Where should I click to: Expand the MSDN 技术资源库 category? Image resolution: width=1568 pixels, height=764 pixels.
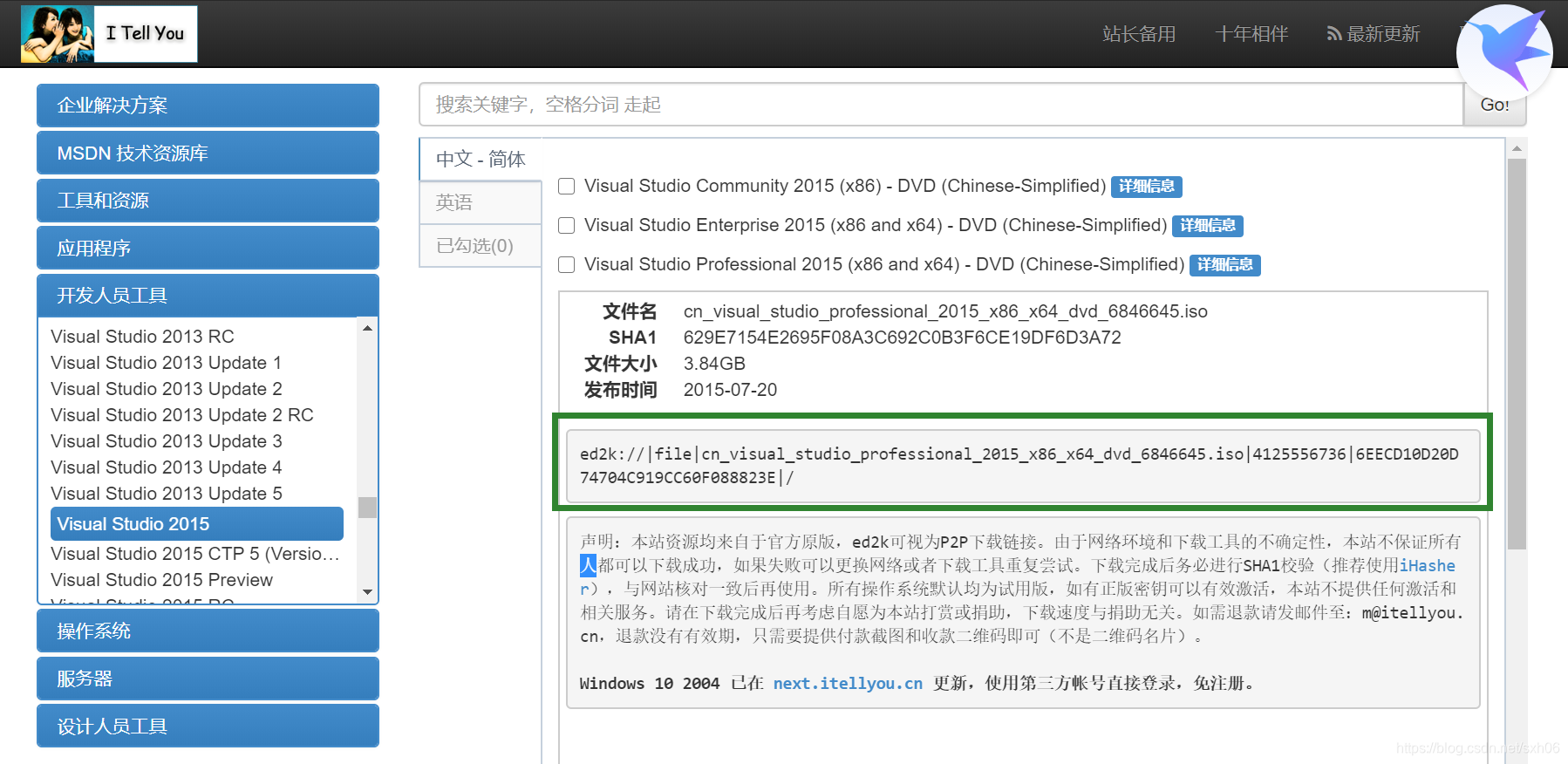(x=208, y=153)
